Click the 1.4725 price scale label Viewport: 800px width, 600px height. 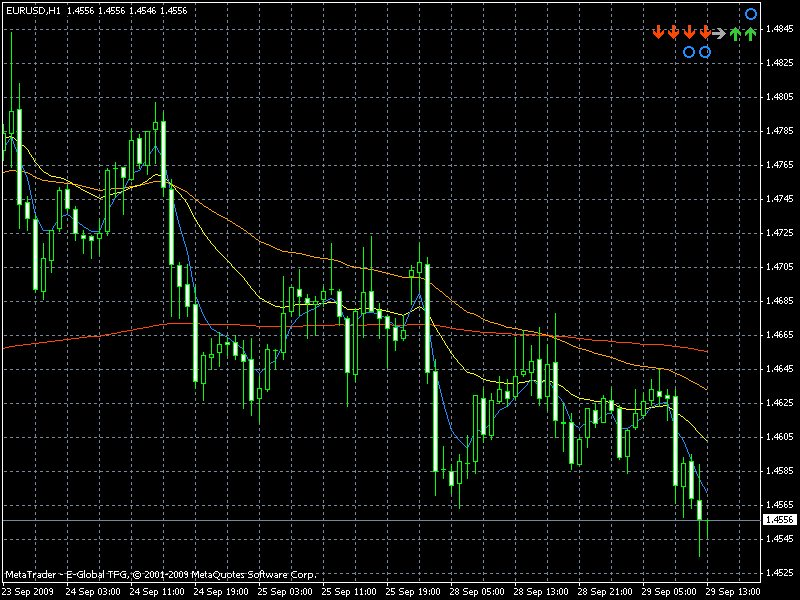click(x=780, y=233)
